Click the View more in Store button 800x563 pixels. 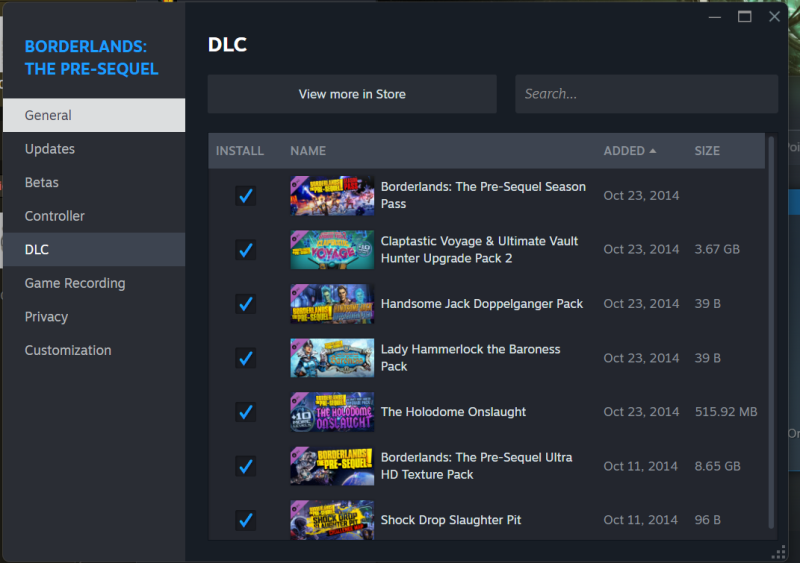point(352,94)
